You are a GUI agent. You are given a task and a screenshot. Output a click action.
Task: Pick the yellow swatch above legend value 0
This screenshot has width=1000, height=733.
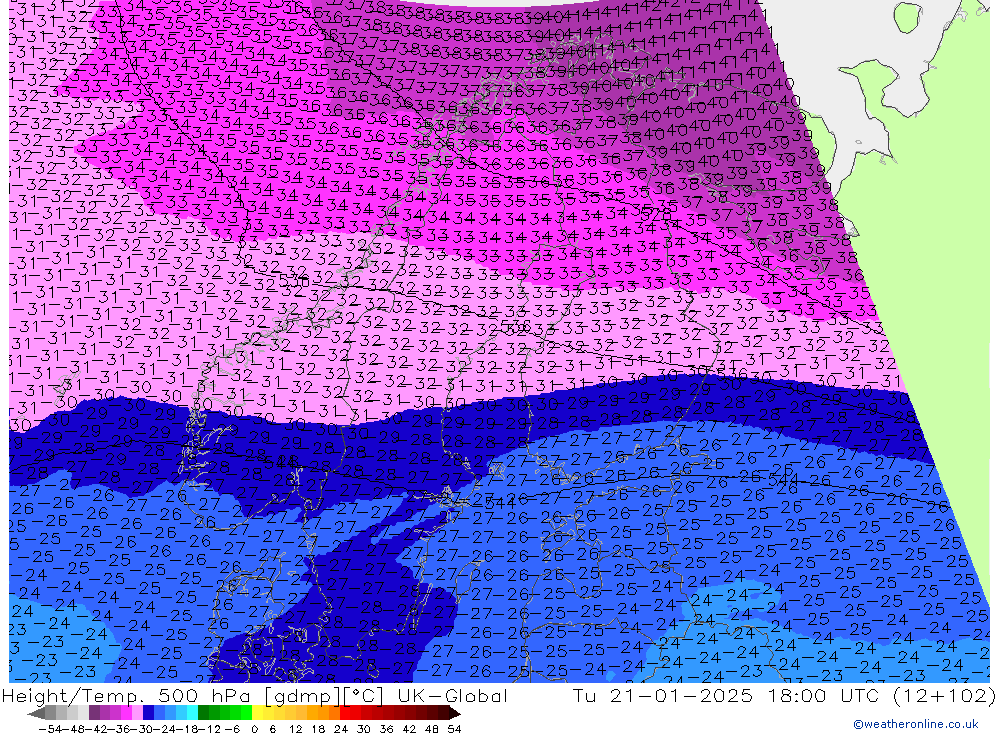coord(258,714)
